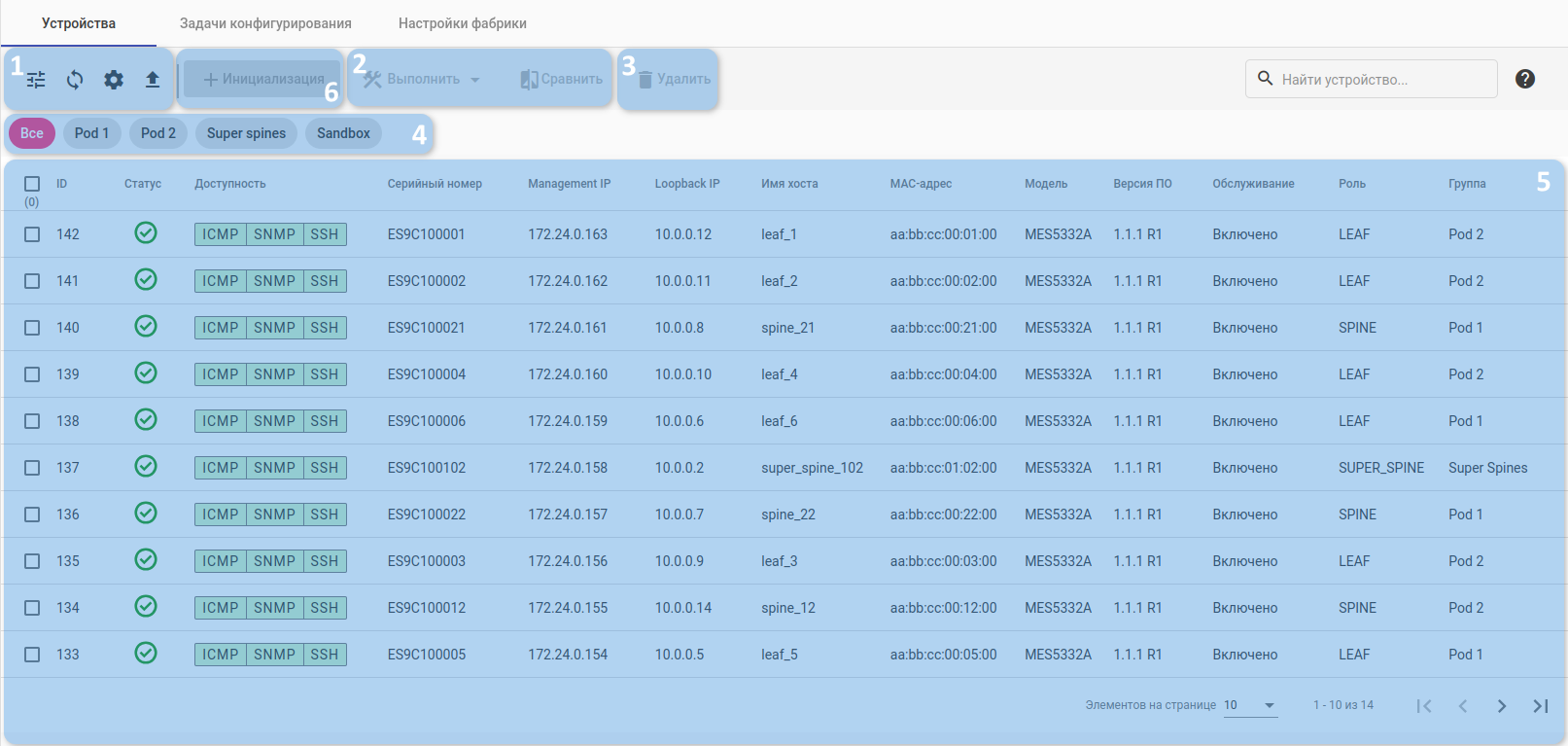Go to the next page of devices
This screenshot has height=746, width=1568.
(x=1501, y=706)
